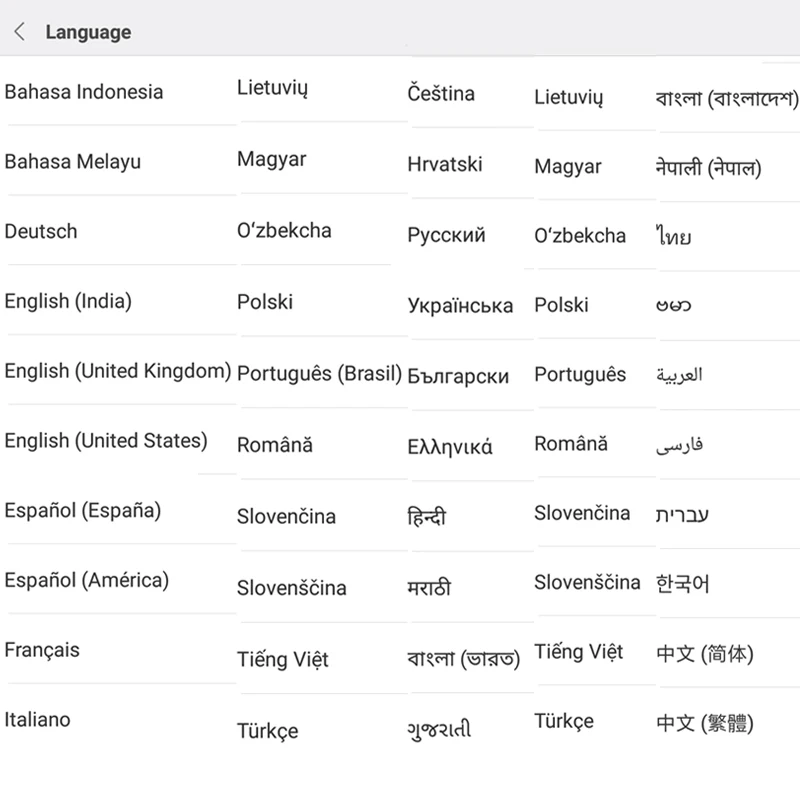Choose Русский language
The image size is (800, 800).
pyautogui.click(x=446, y=235)
